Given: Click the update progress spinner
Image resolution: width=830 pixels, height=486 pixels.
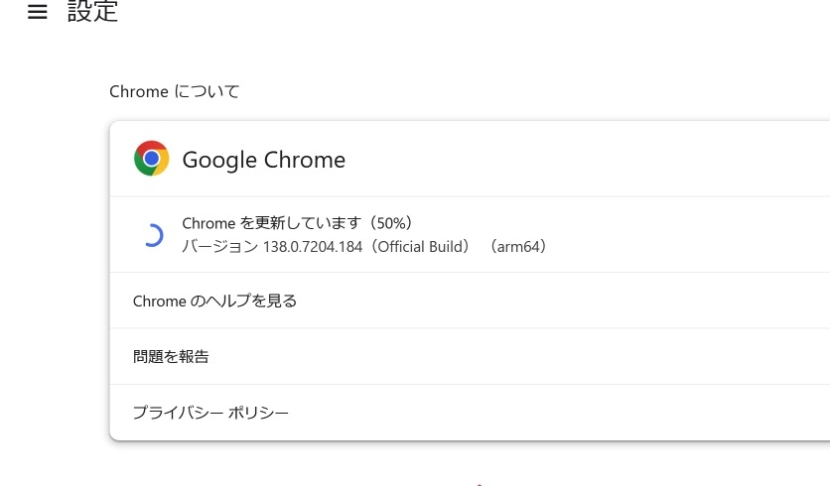Looking at the screenshot, I should pos(152,235).
